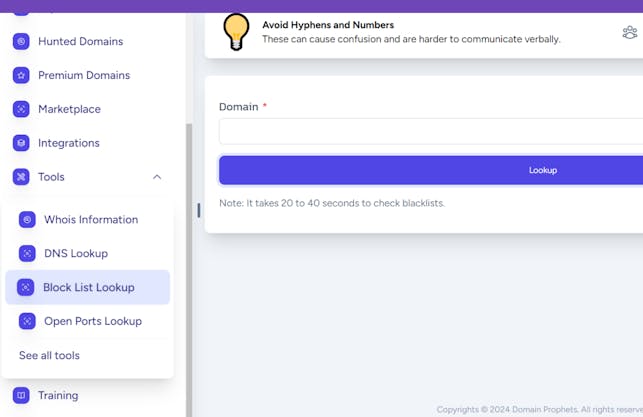Click the Hunted Domains sidebar icon

tap(21, 42)
